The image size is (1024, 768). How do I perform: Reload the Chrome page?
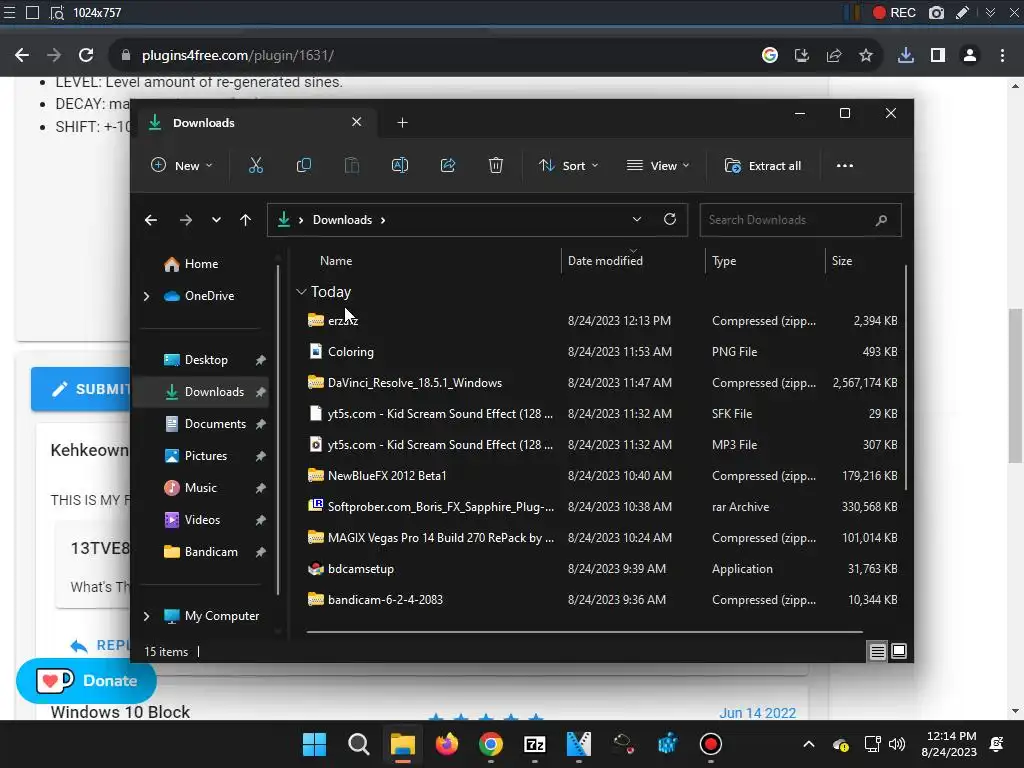(86, 56)
